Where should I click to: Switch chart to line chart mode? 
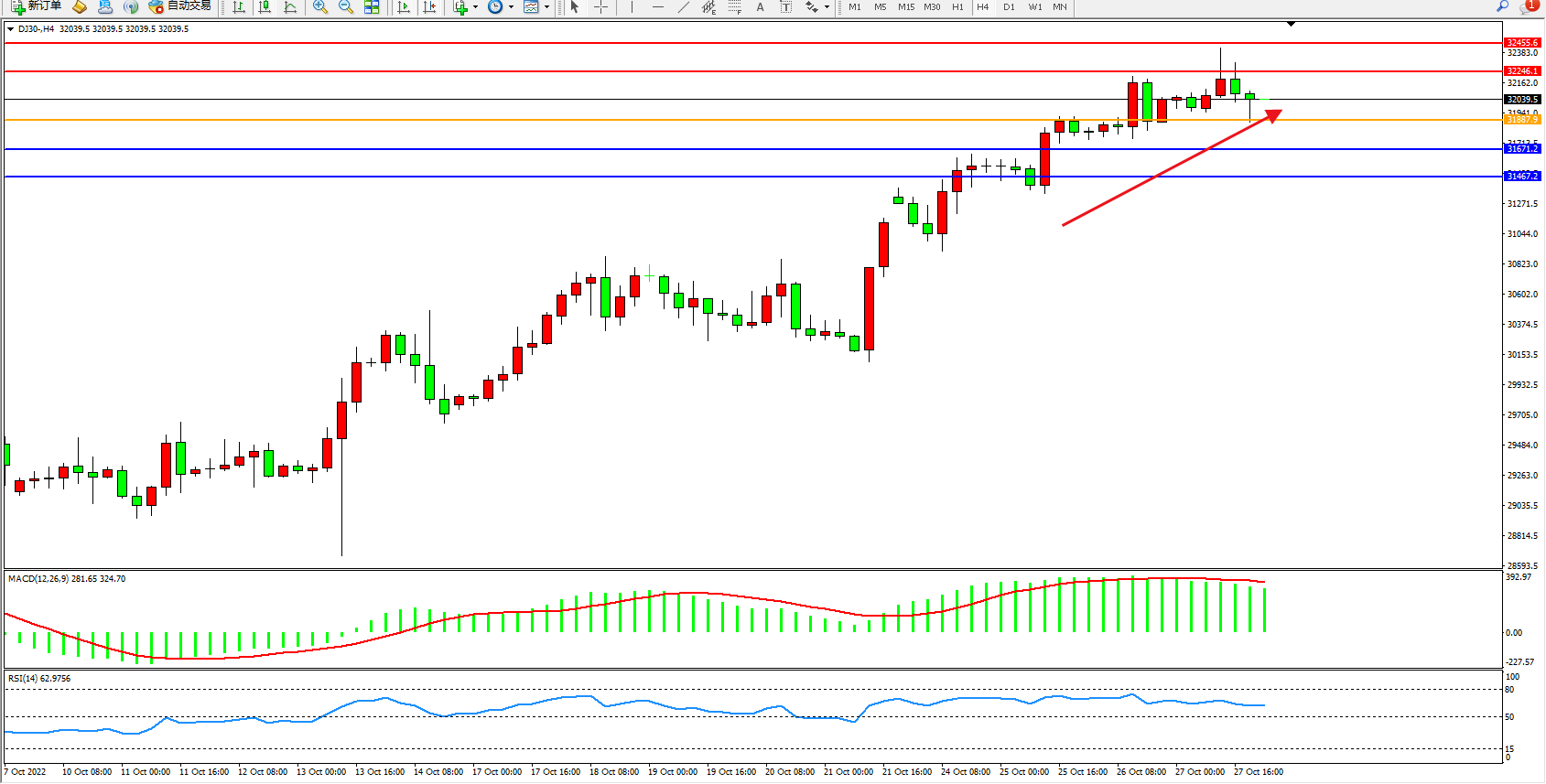coord(290,7)
